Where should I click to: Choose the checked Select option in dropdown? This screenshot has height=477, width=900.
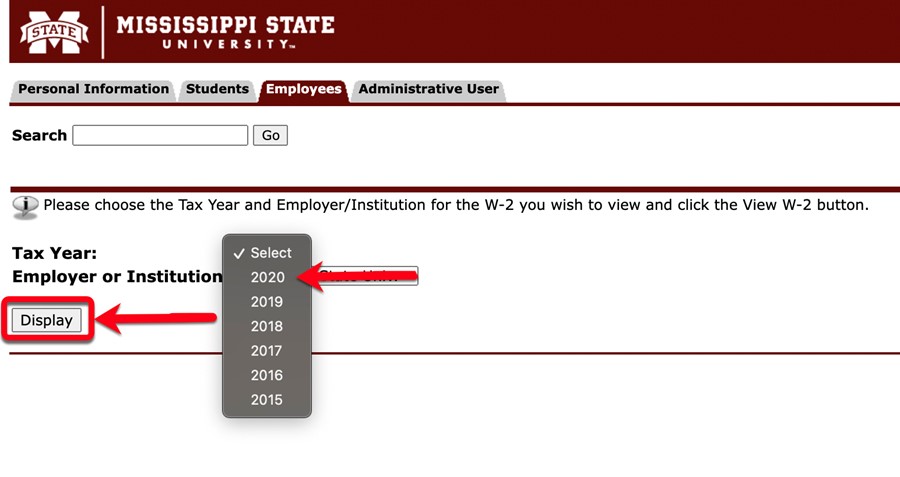point(267,253)
